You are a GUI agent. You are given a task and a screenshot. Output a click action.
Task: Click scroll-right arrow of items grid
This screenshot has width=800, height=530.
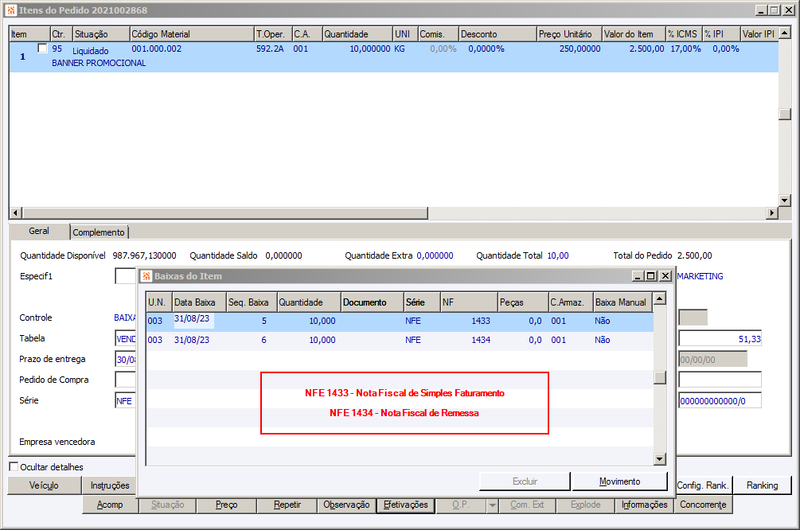[x=772, y=212]
